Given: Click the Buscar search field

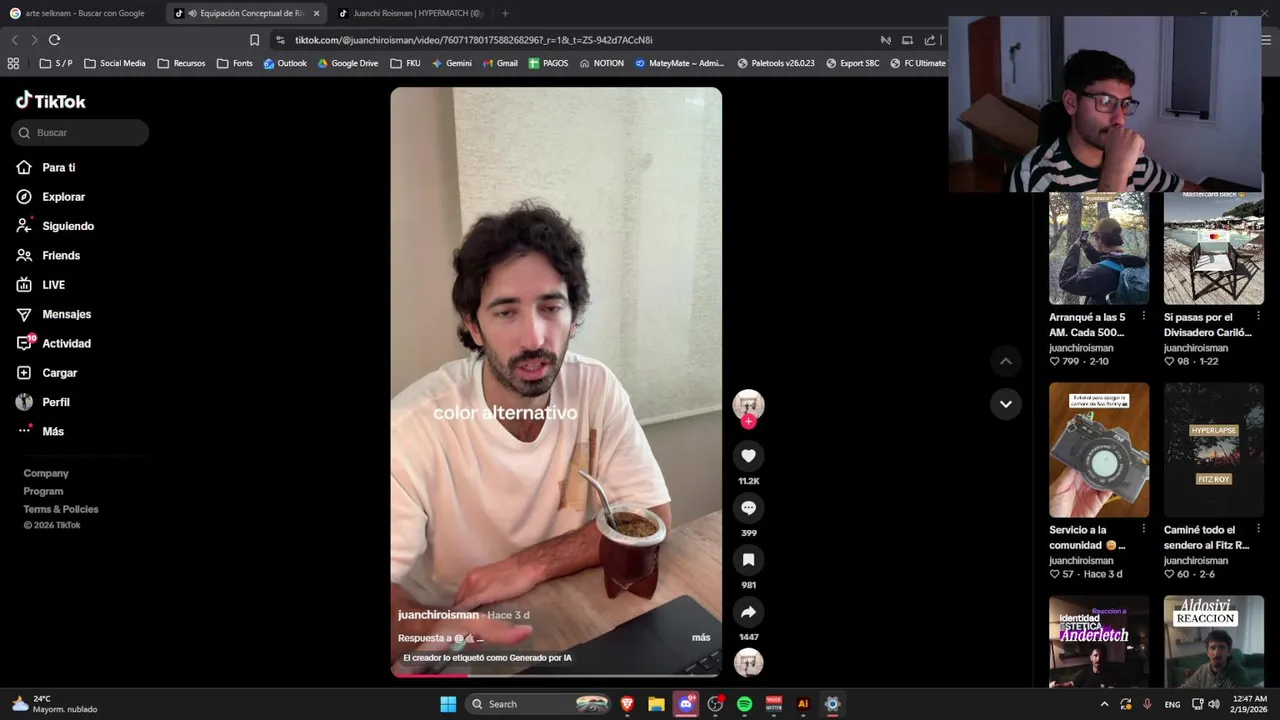Looking at the screenshot, I should [80, 133].
